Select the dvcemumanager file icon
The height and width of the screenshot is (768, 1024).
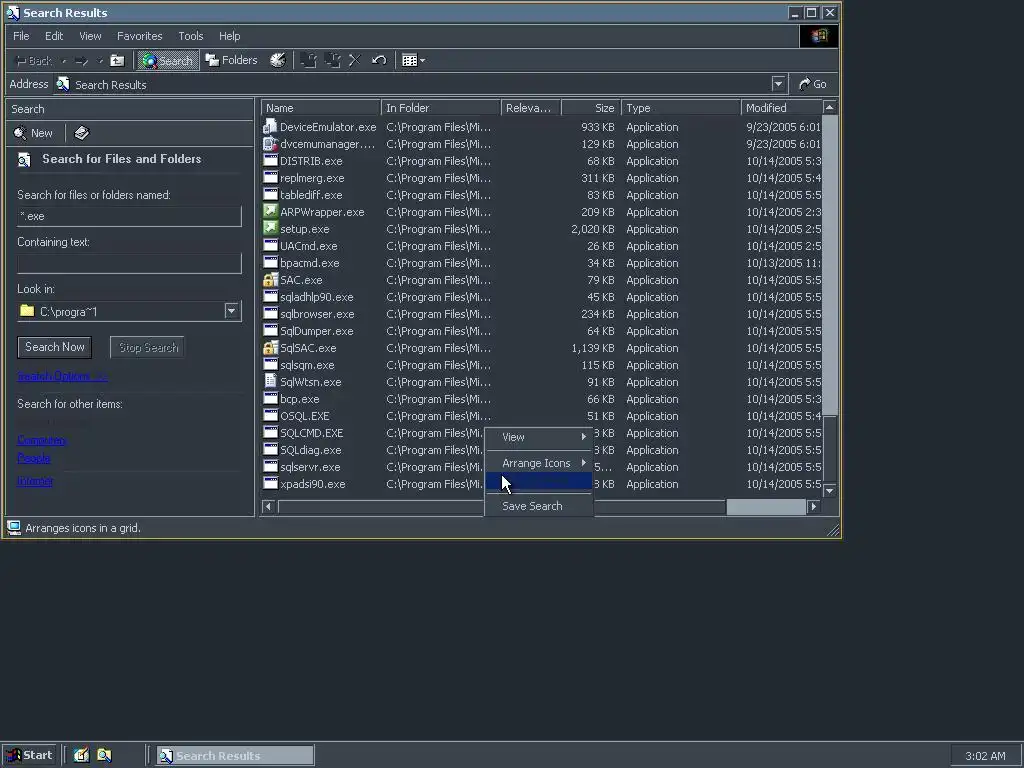(x=270, y=144)
